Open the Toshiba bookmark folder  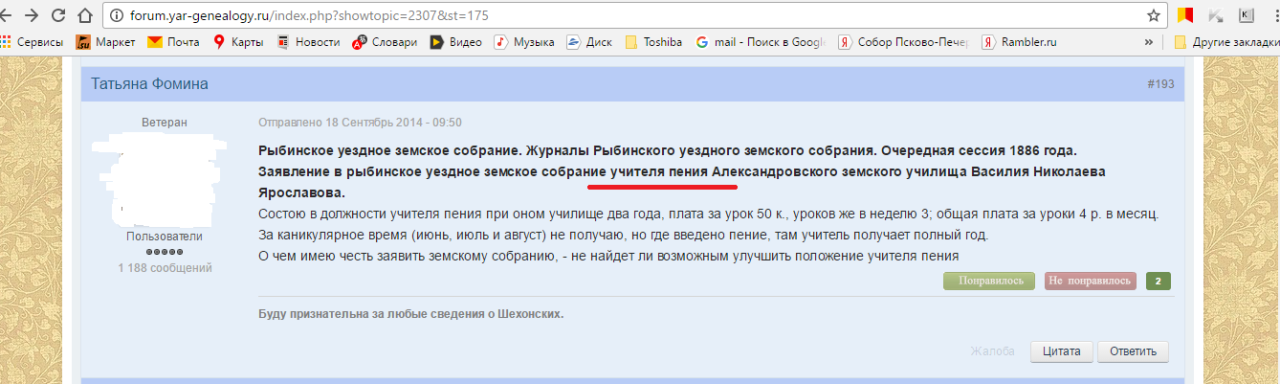(x=653, y=42)
